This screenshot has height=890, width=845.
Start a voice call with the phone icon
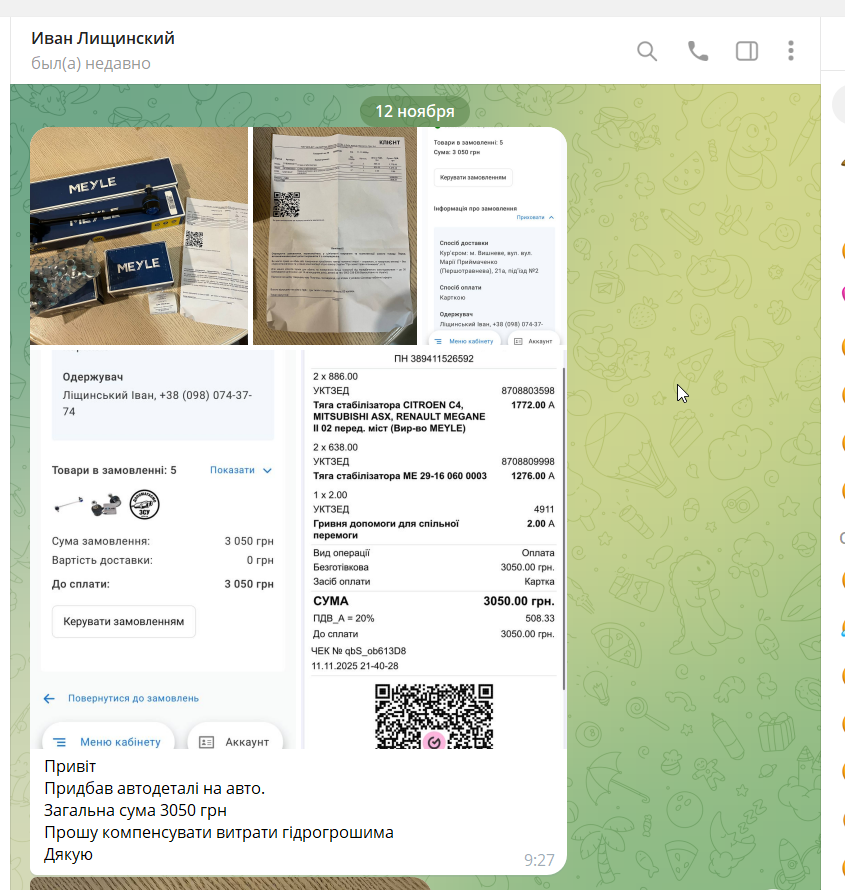point(697,51)
